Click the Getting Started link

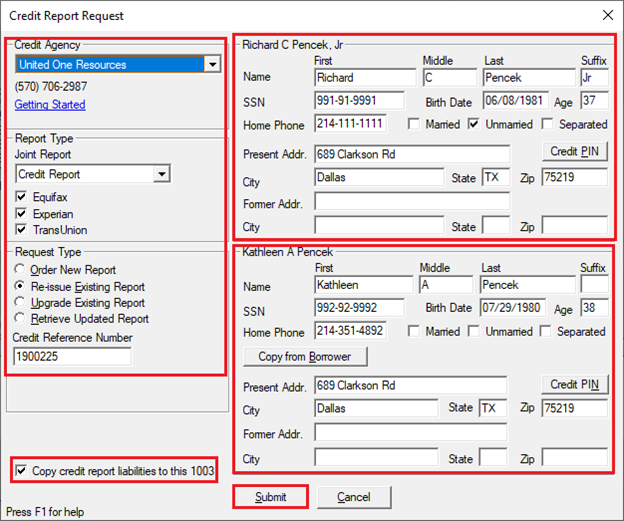[50, 105]
